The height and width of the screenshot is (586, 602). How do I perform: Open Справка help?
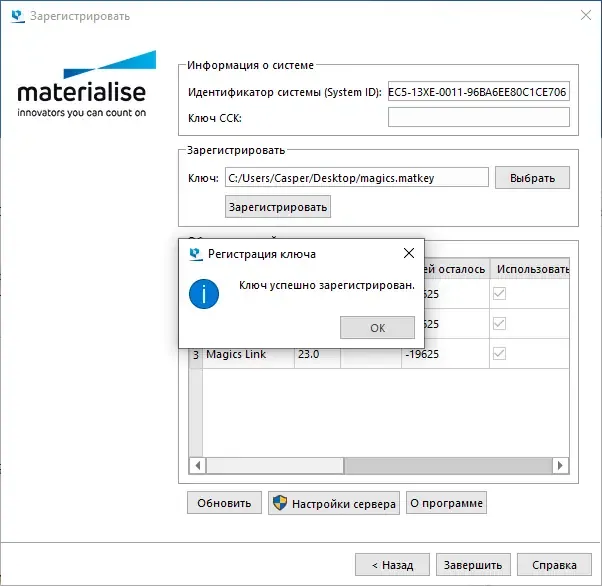pyautogui.click(x=554, y=564)
